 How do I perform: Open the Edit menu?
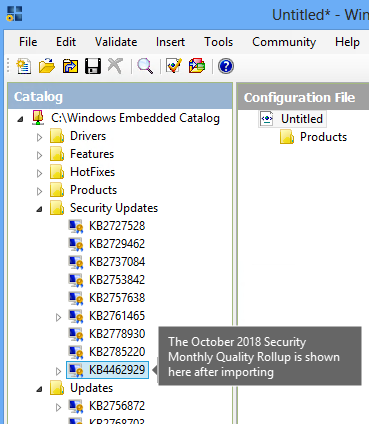[x=66, y=42]
